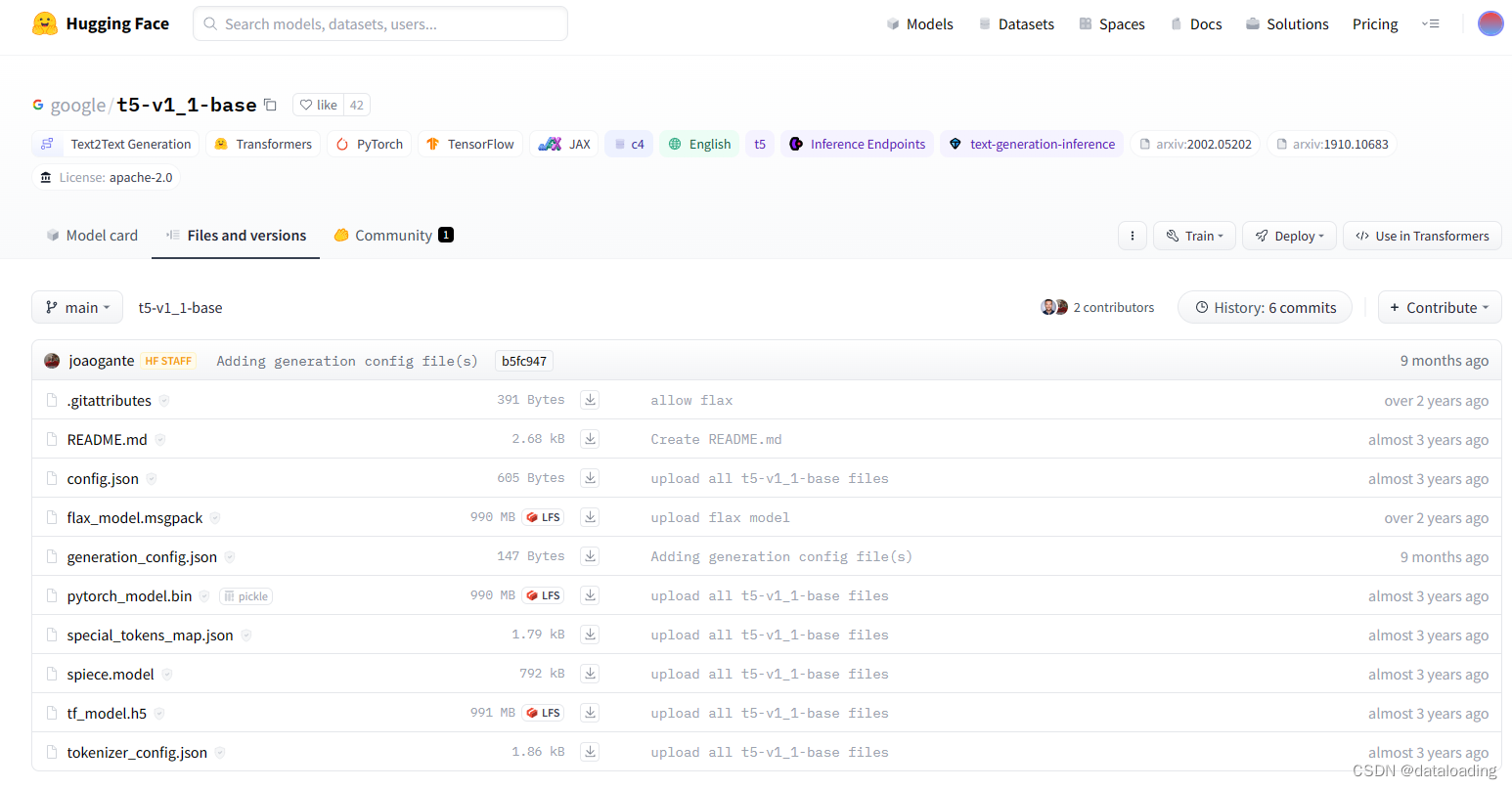Download the README.md file

[x=590, y=438]
